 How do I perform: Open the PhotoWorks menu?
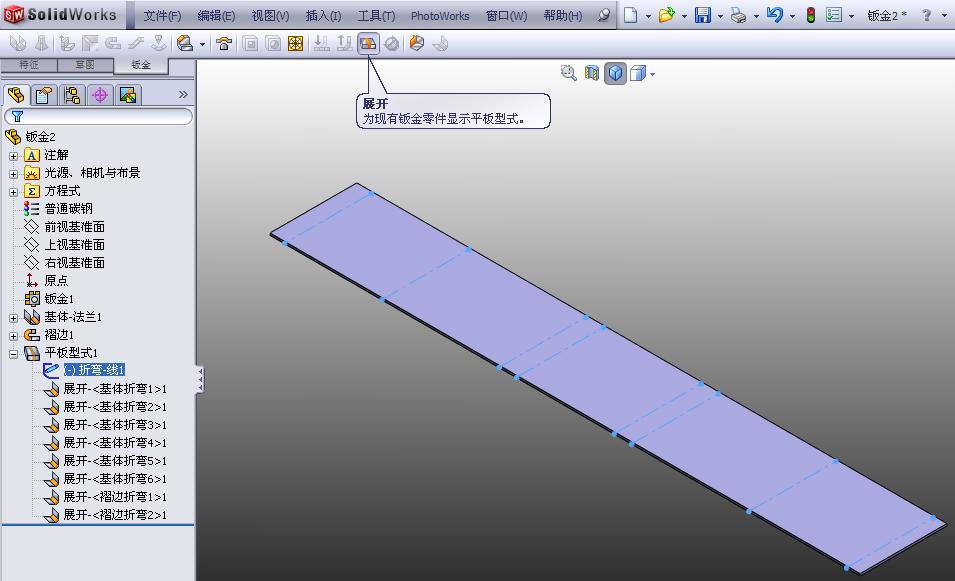tap(440, 16)
